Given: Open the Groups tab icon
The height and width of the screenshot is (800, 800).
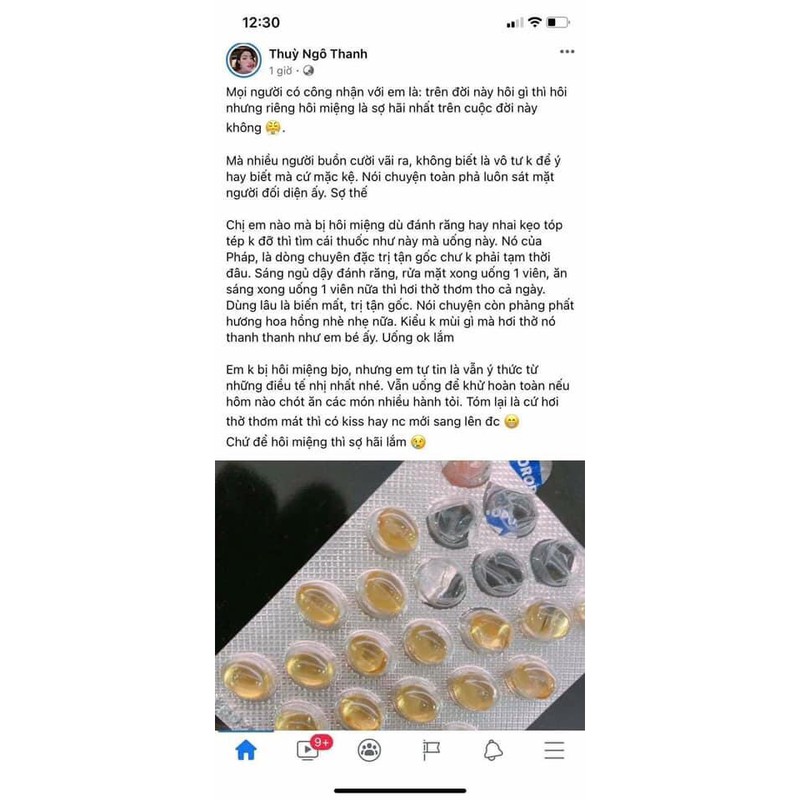Looking at the screenshot, I should pyautogui.click(x=369, y=750).
